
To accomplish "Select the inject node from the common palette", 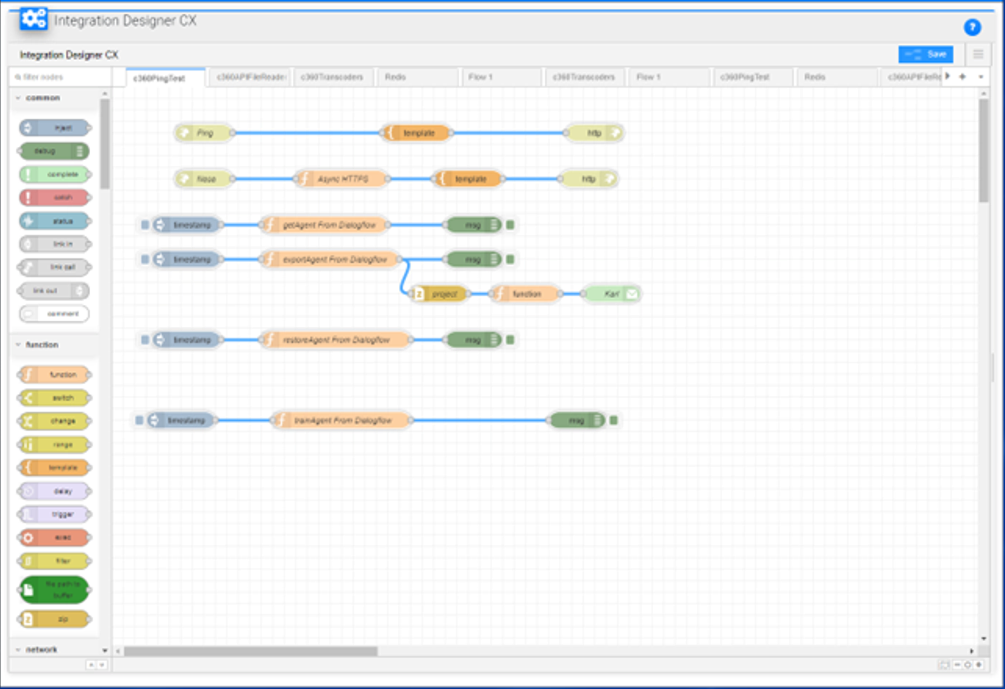I will (x=52, y=127).
